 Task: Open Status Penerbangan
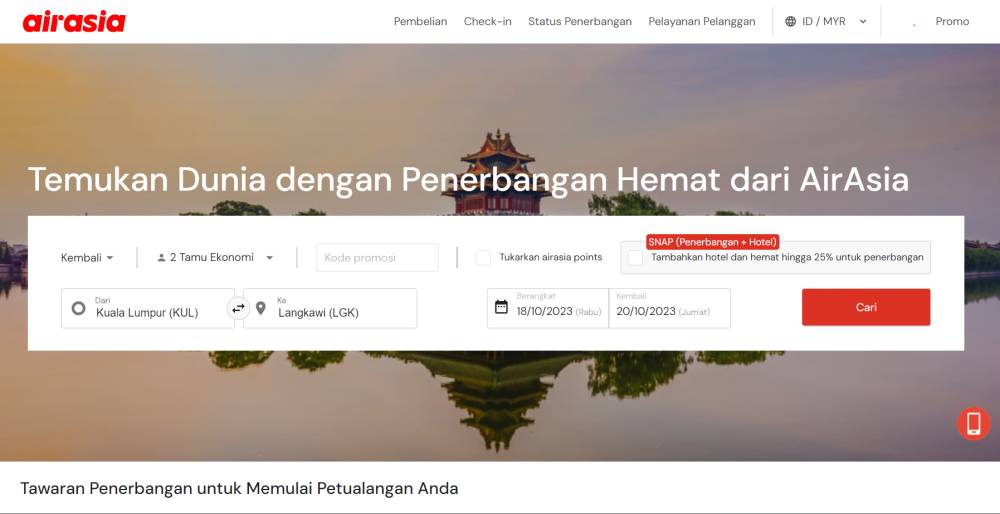click(x=580, y=22)
